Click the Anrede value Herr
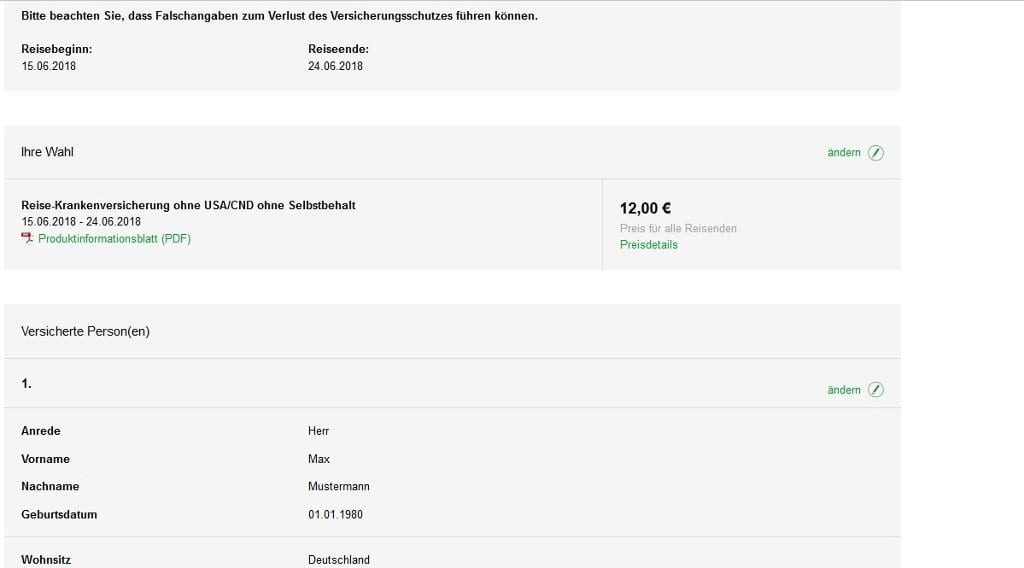Screen dimensions: 1024x568 click(318, 431)
